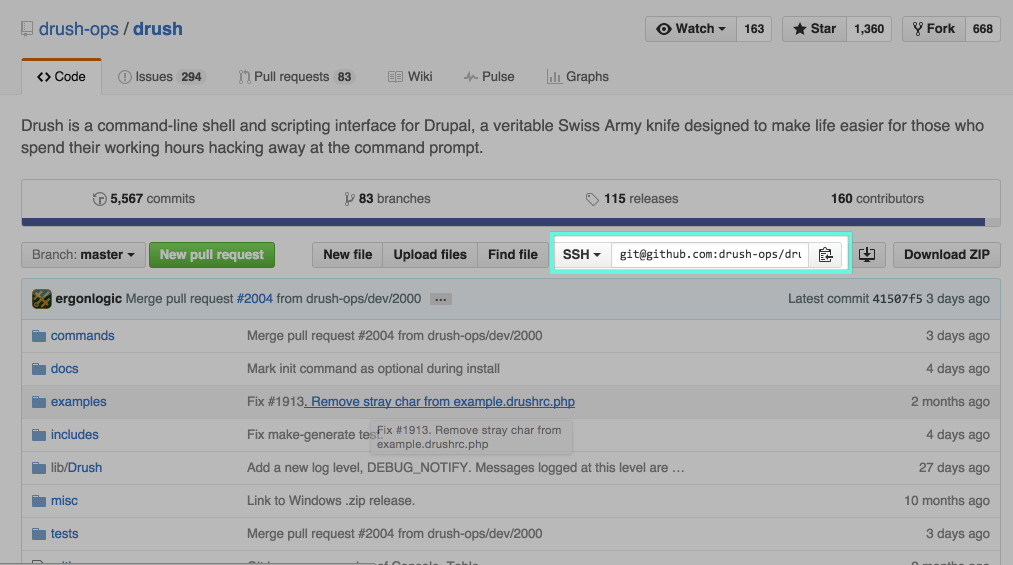The width and height of the screenshot is (1013, 565).
Task: Open the Wiki tab
Action: [410, 77]
